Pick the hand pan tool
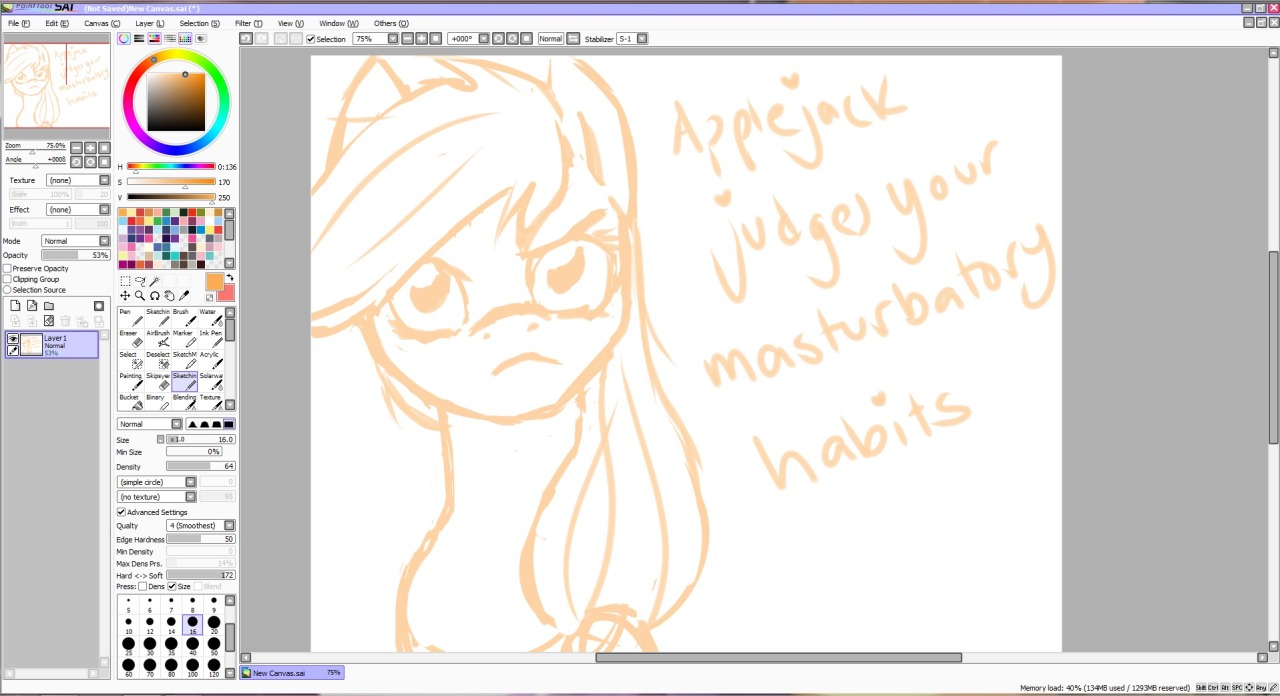 pos(169,296)
